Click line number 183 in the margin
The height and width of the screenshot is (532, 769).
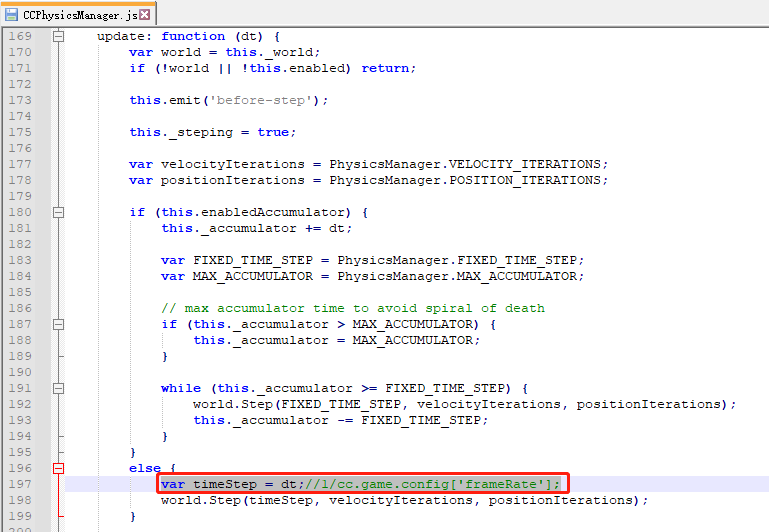coord(20,260)
